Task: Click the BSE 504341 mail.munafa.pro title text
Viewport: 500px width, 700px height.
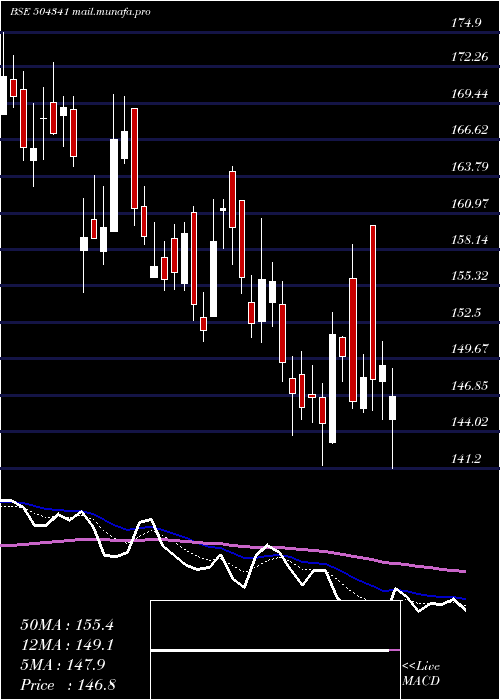Action: click(80, 12)
